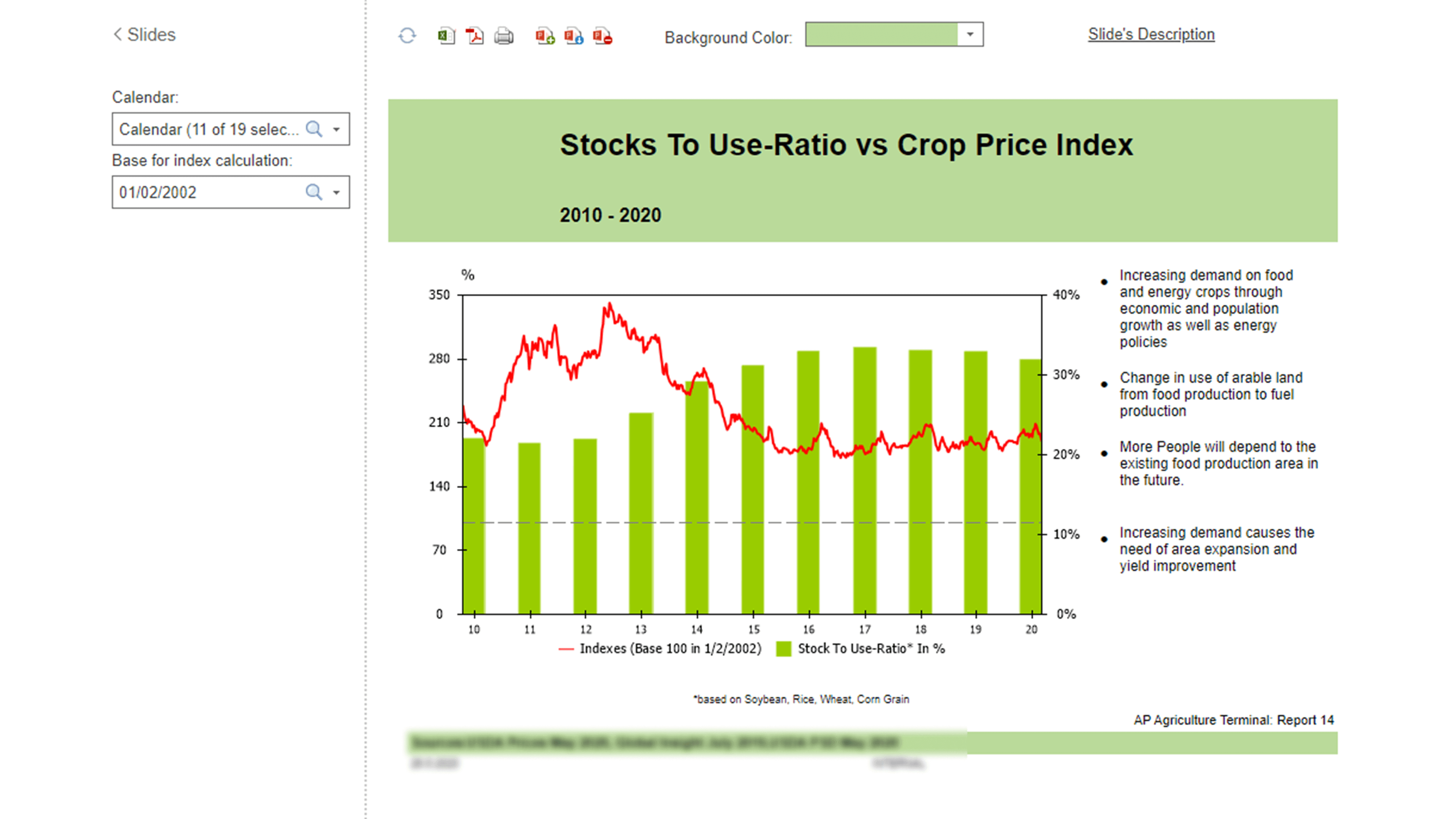
Task: Open the Slide's Description link
Action: pyautogui.click(x=1151, y=35)
